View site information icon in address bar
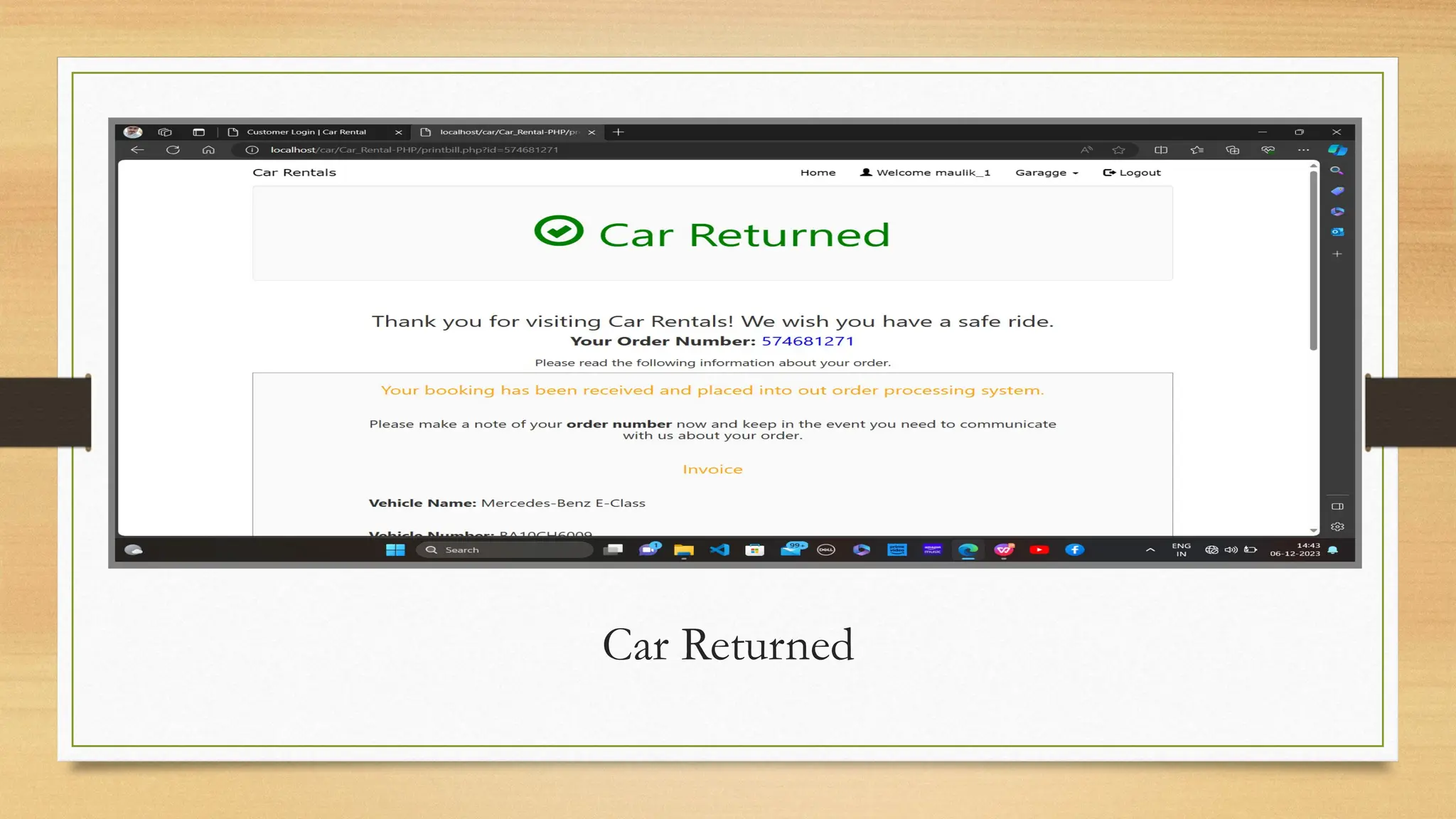Viewport: 1456px width, 819px height. pyautogui.click(x=252, y=150)
